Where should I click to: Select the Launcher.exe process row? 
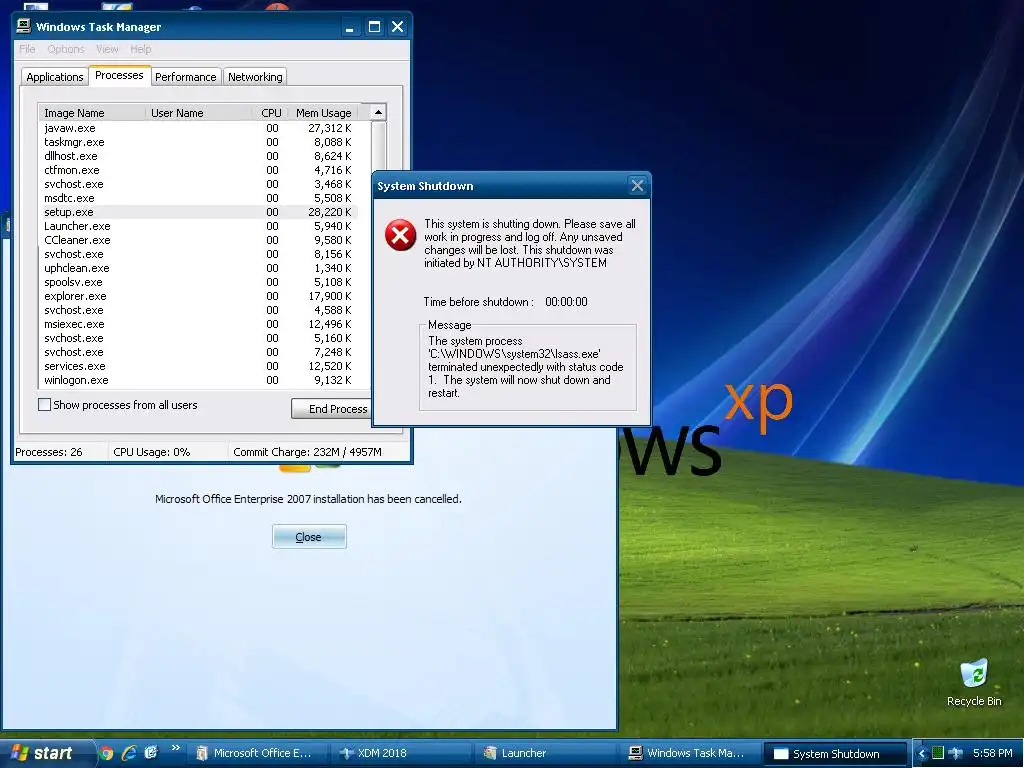198,226
